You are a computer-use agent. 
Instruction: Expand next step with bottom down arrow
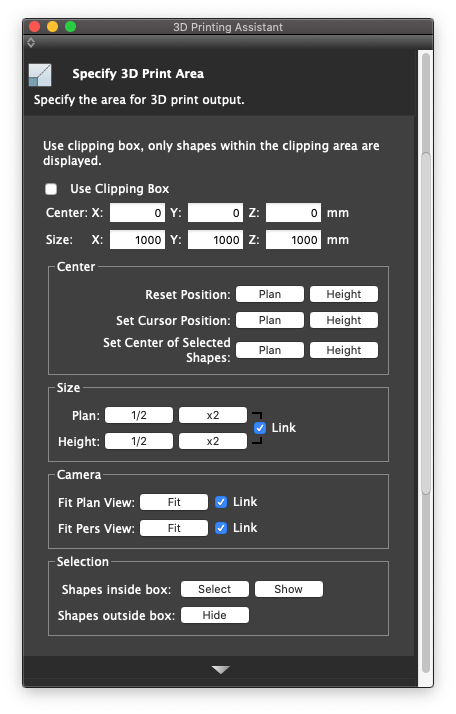[x=221, y=670]
